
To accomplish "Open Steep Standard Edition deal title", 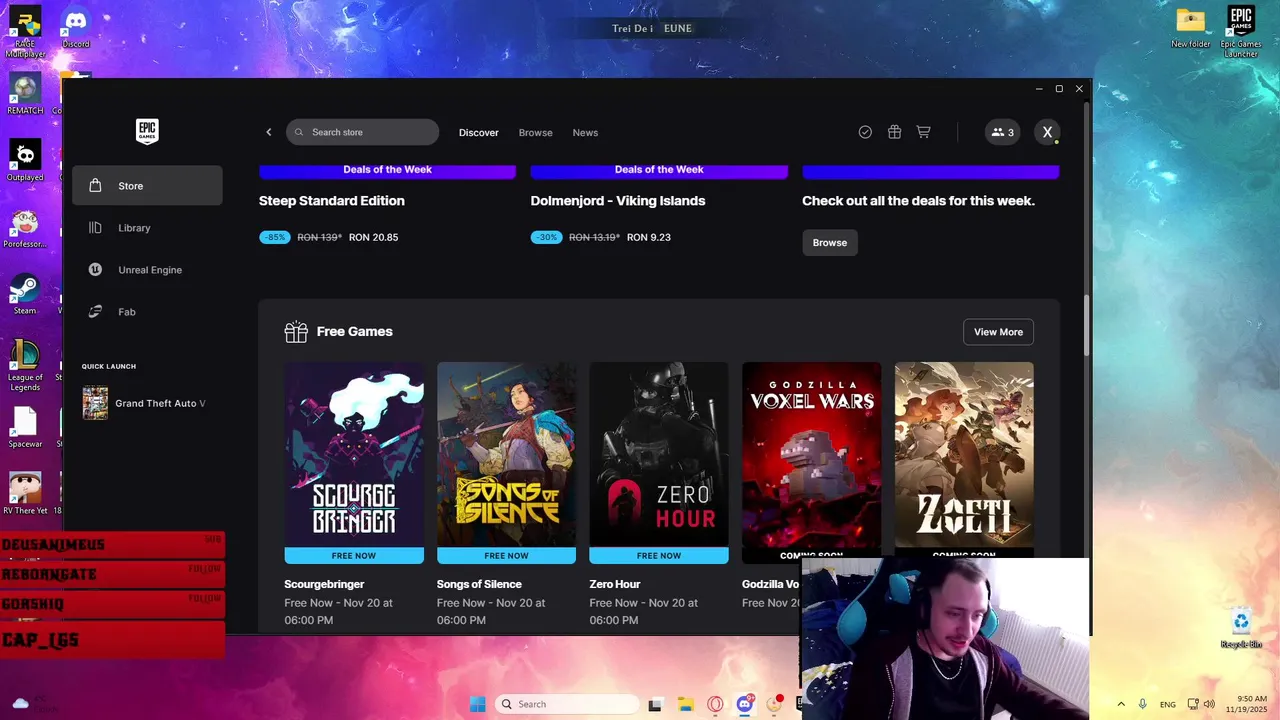I will click(332, 201).
